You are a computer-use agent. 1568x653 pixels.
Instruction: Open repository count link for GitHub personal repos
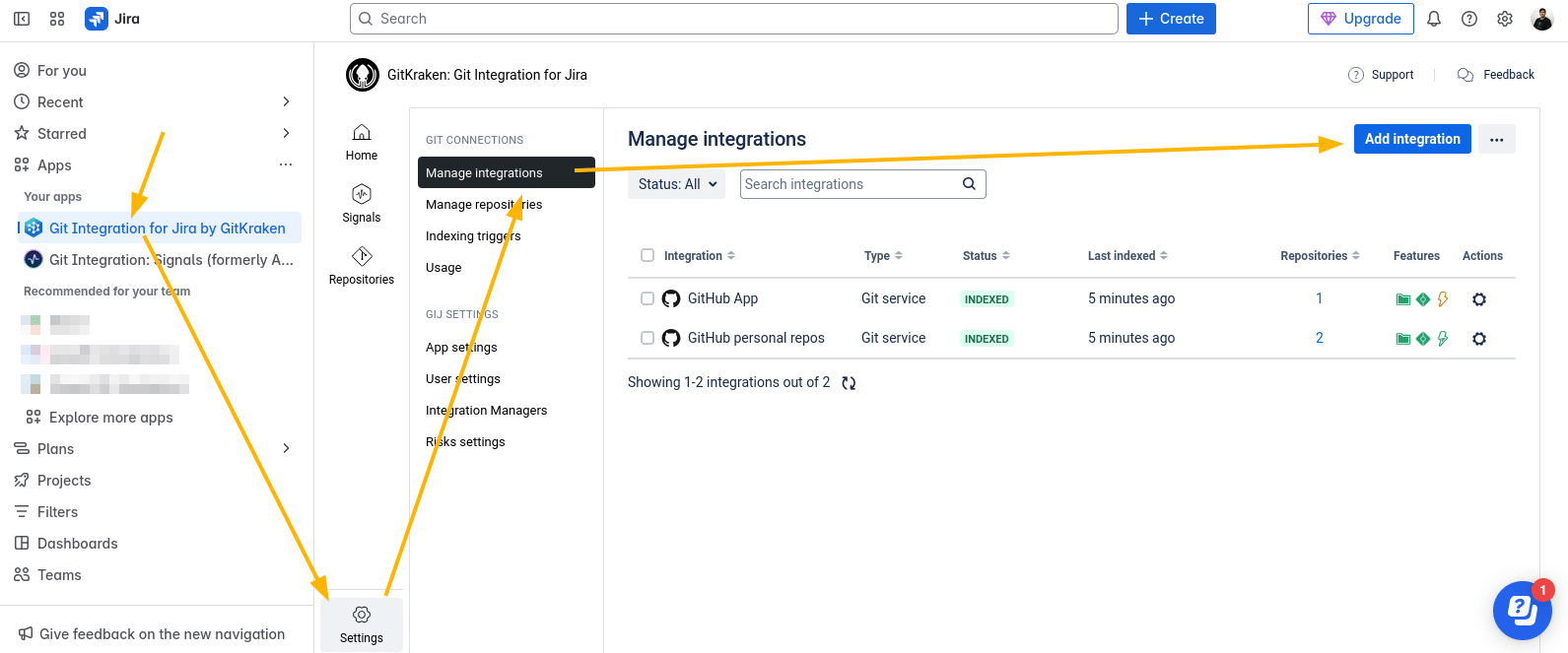click(x=1320, y=338)
